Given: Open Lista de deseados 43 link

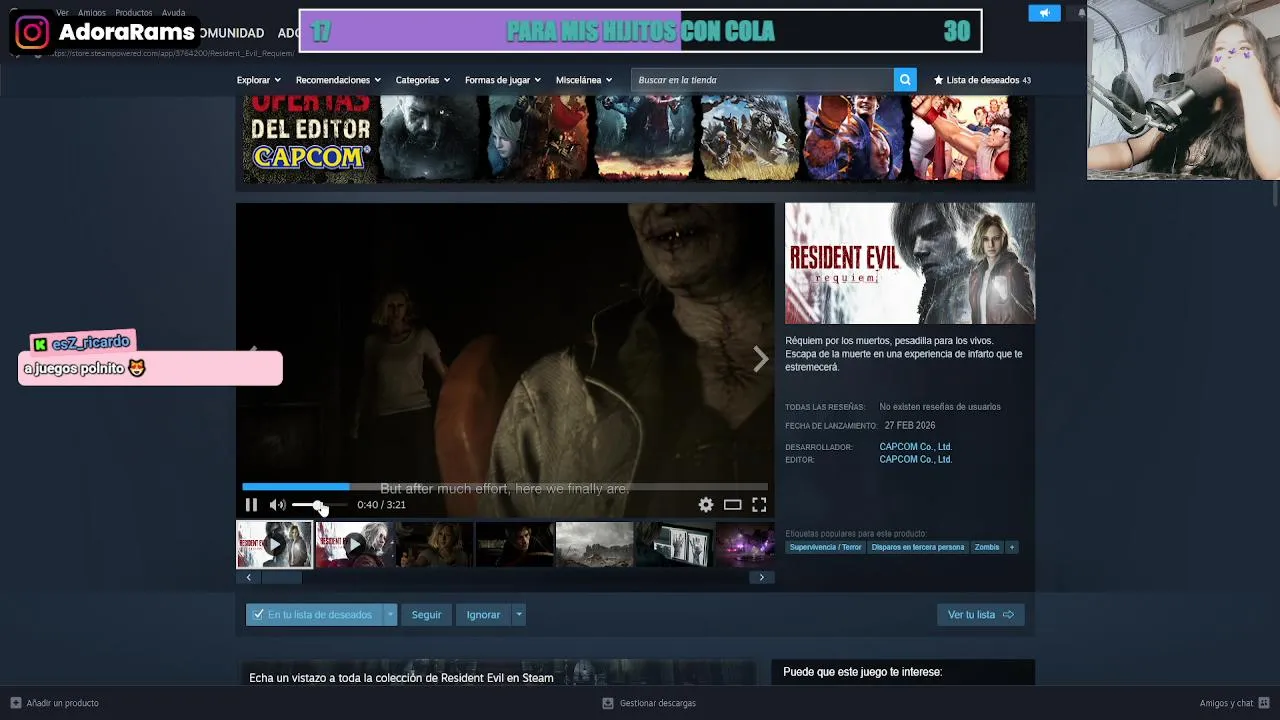Looking at the screenshot, I should pos(982,80).
